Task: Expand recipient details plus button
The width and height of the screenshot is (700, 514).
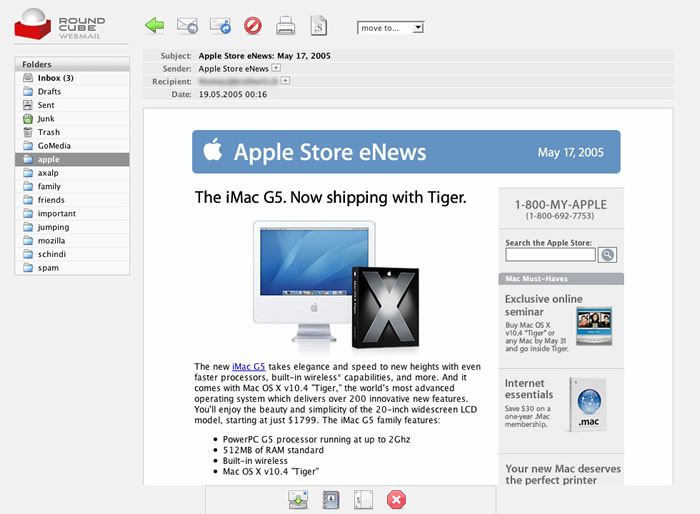Action: pyautogui.click(x=285, y=80)
